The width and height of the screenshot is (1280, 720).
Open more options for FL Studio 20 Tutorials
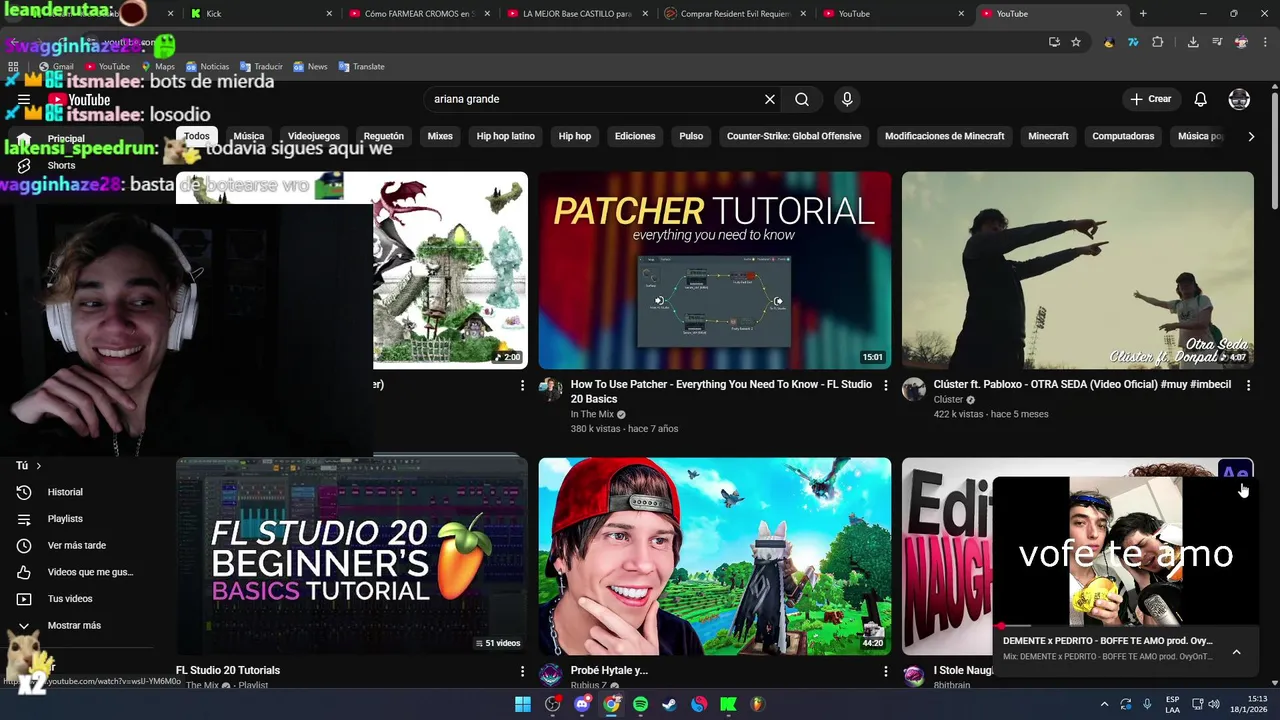pos(522,671)
